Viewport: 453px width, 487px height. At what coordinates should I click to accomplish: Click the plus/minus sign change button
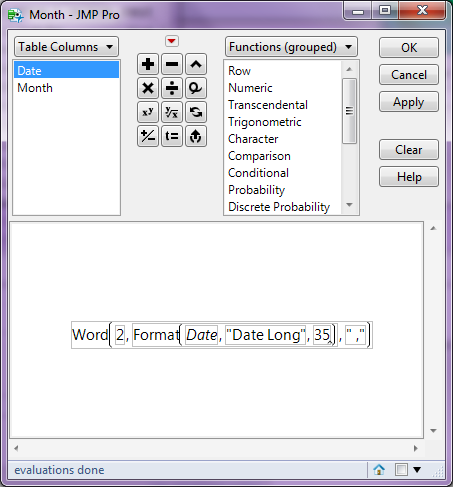(x=148, y=136)
